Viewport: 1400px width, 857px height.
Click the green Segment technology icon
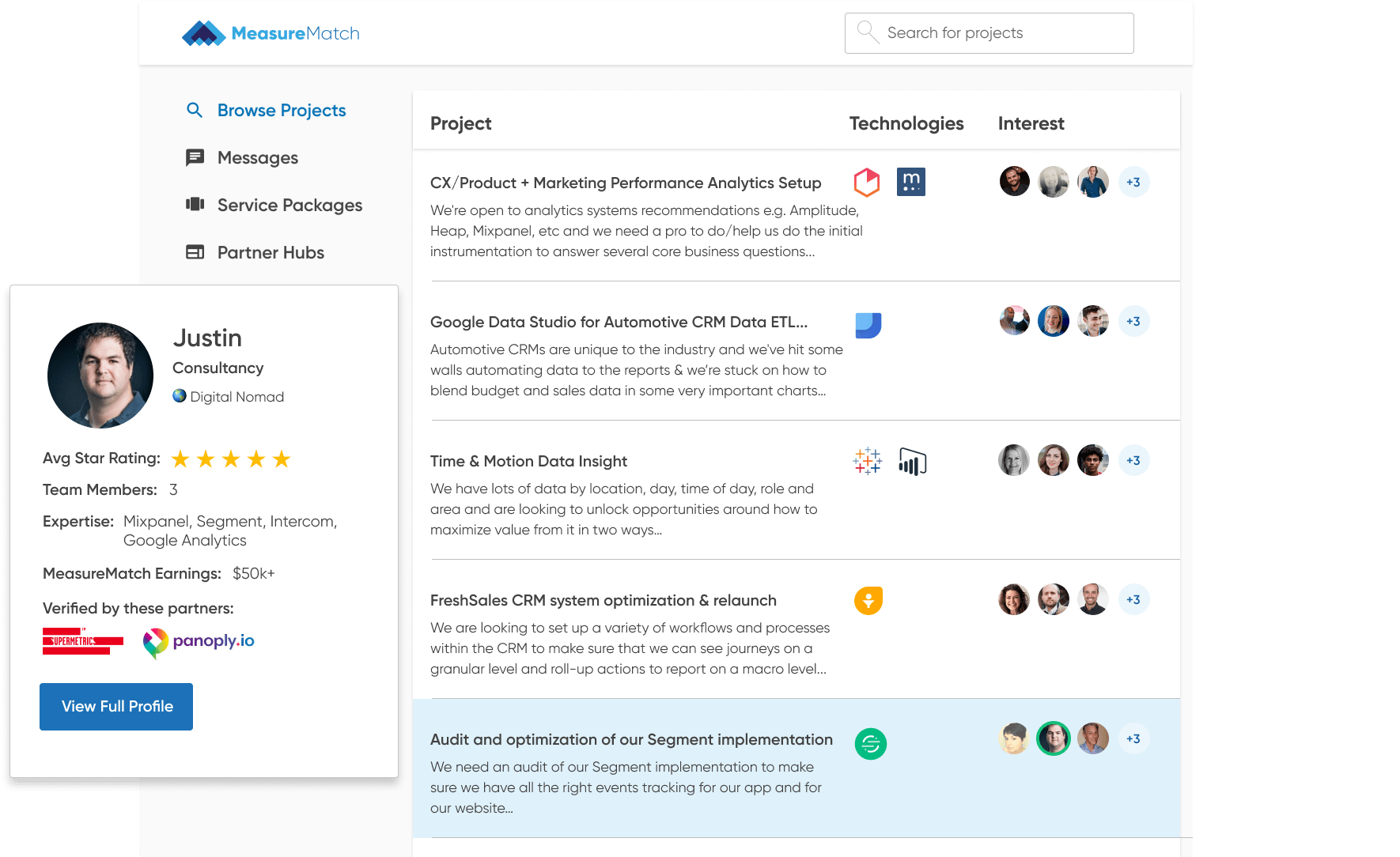coord(870,743)
